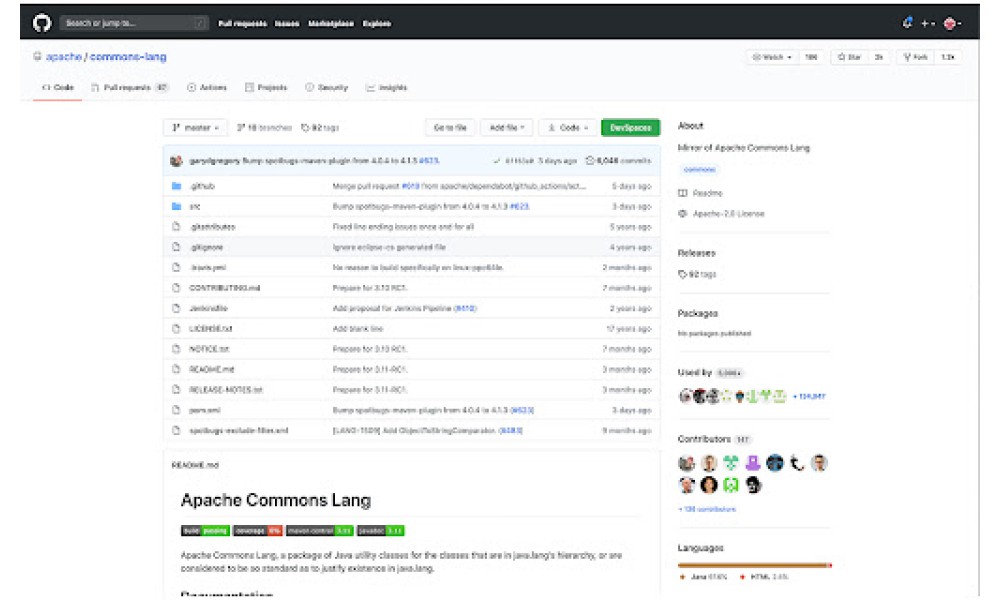
Task: Click the .travis.yml file icon
Action: click(x=177, y=267)
